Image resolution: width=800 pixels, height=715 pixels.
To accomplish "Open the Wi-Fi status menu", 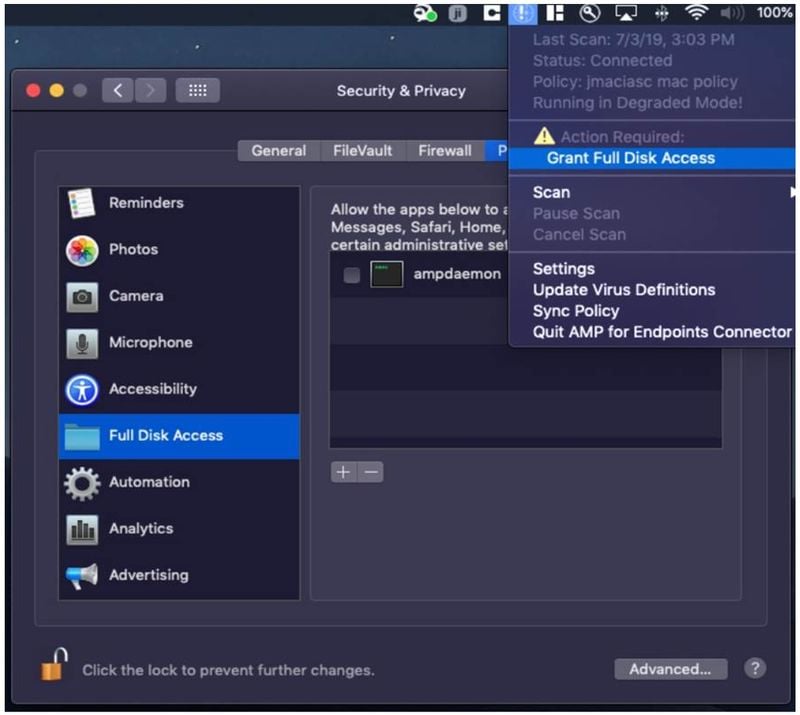I will click(696, 13).
